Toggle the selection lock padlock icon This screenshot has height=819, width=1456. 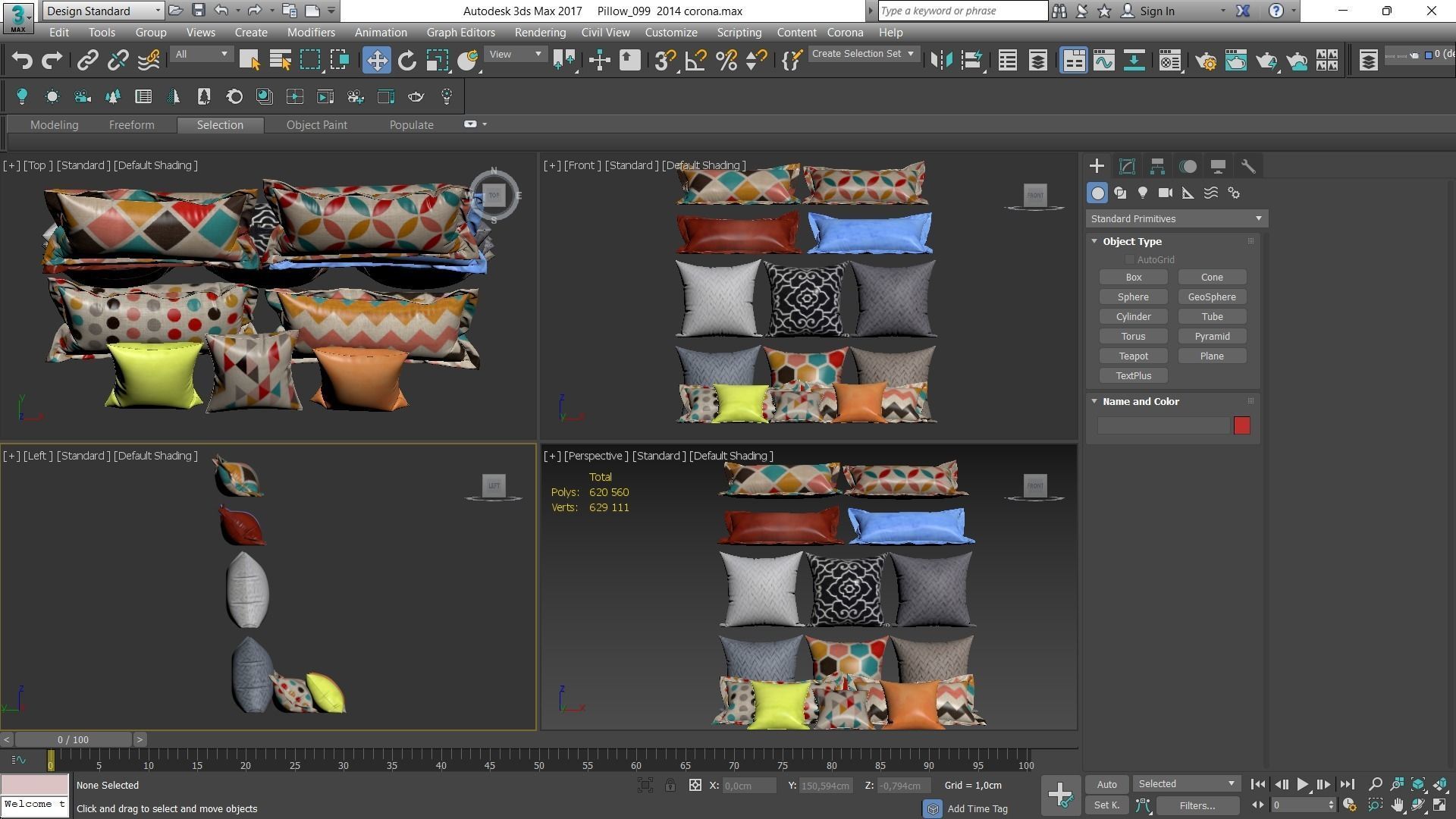tap(670, 786)
